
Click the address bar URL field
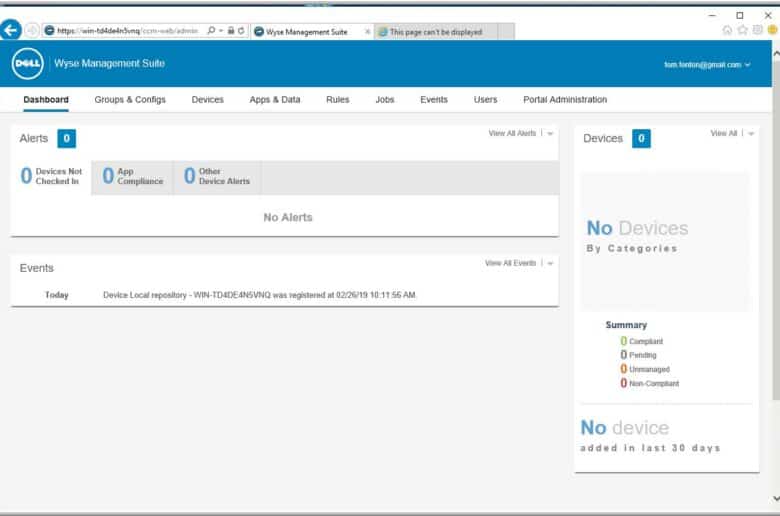point(127,31)
